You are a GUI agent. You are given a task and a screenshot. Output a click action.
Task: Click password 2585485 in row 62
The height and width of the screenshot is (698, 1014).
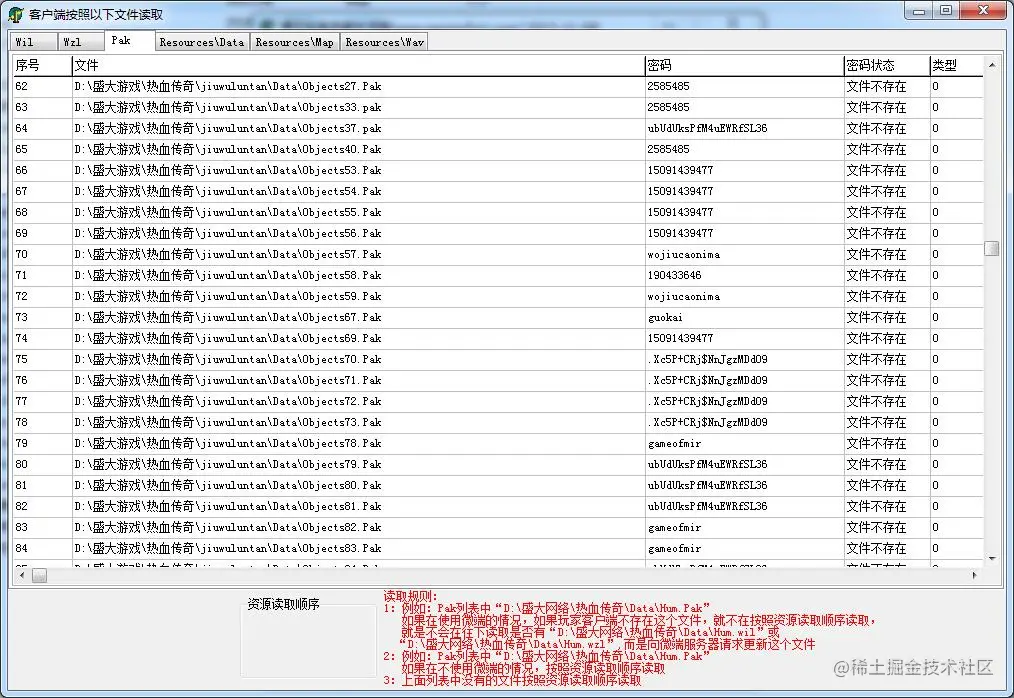(669, 86)
